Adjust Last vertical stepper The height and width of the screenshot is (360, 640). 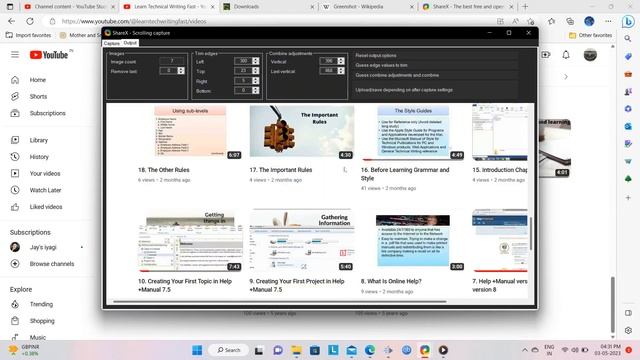[x=341, y=71]
